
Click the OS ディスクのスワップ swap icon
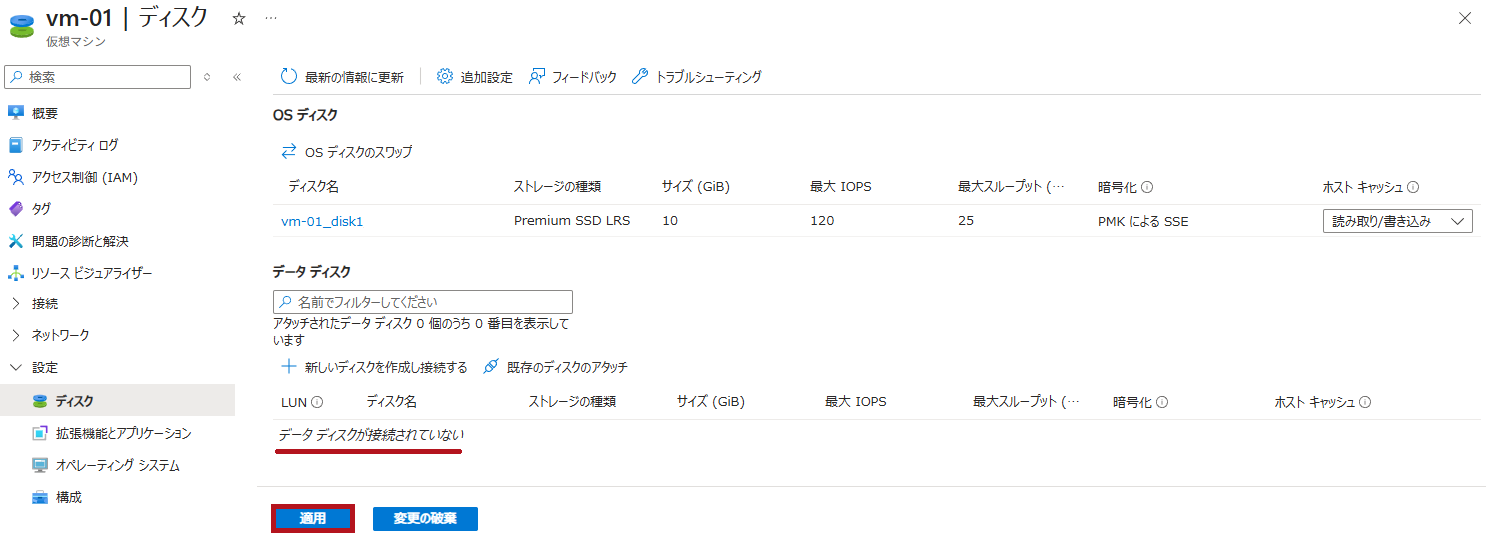tap(289, 152)
